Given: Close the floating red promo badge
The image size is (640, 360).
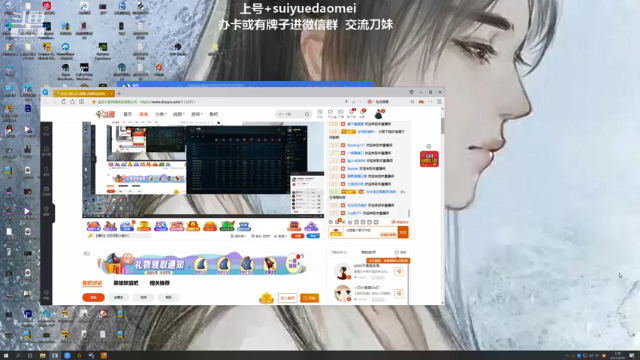Looking at the screenshot, I should (429, 146).
